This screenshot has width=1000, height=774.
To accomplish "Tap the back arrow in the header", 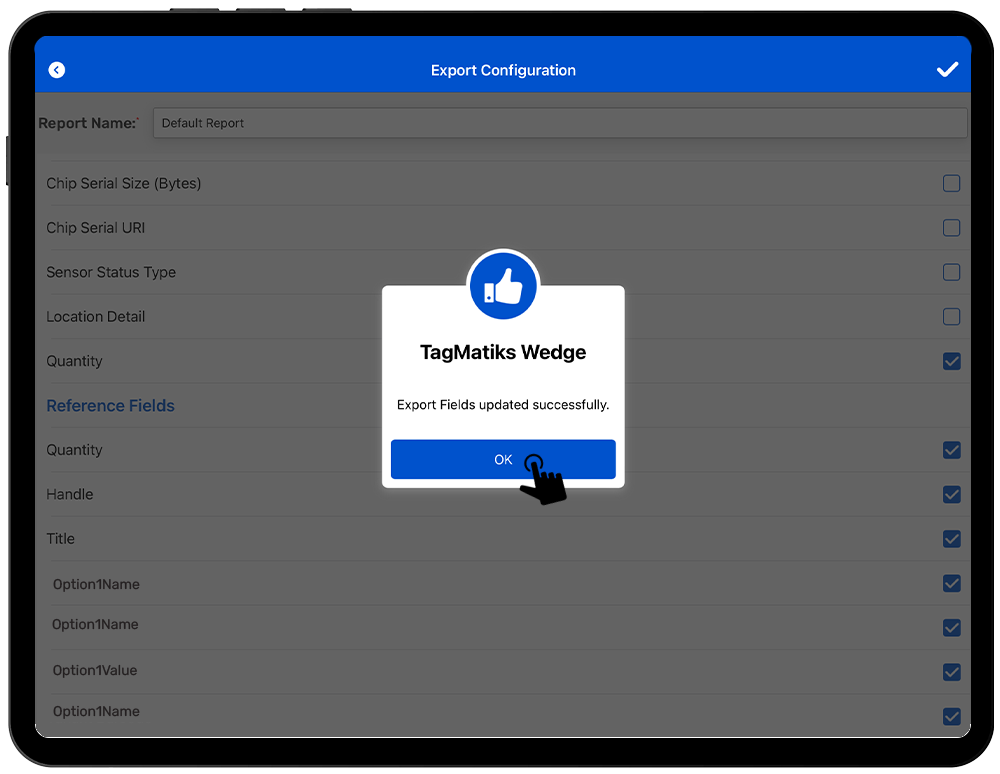I will pyautogui.click(x=57, y=70).
